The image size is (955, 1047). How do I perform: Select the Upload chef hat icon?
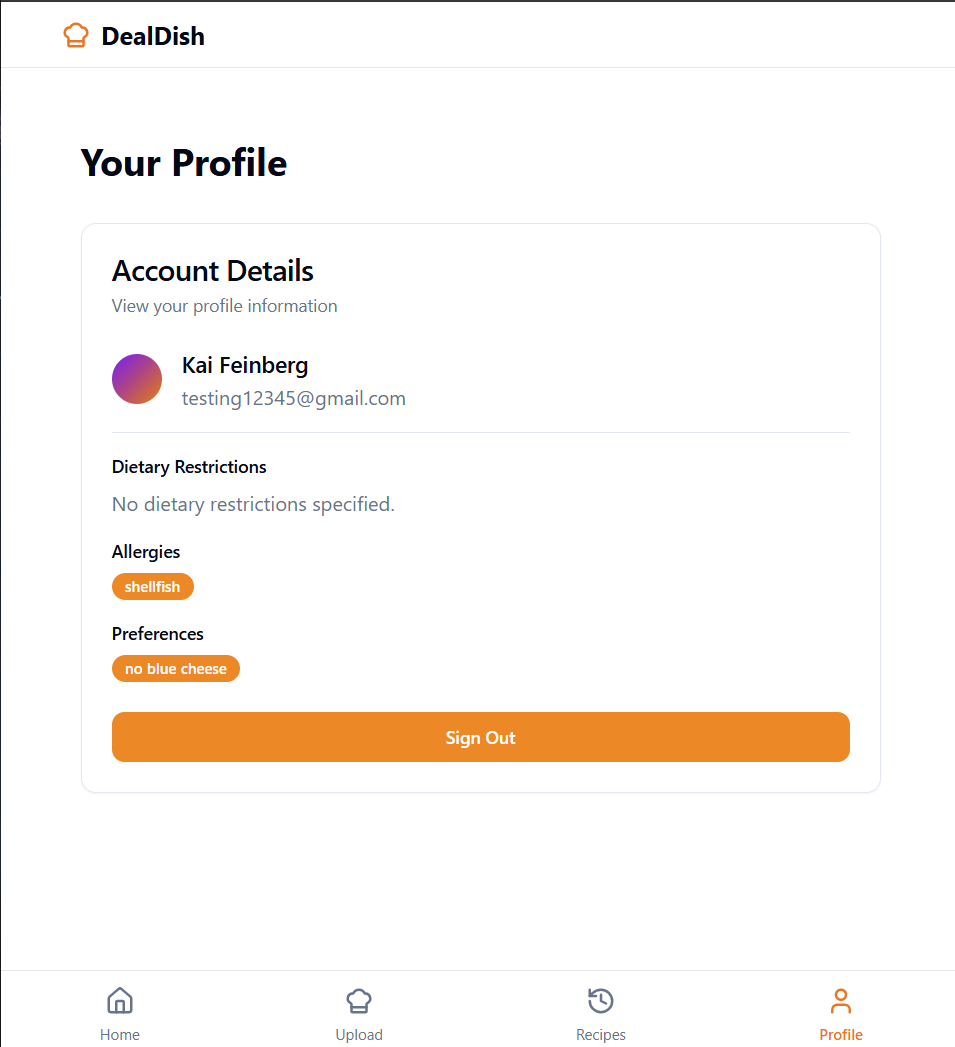pyautogui.click(x=359, y=1001)
